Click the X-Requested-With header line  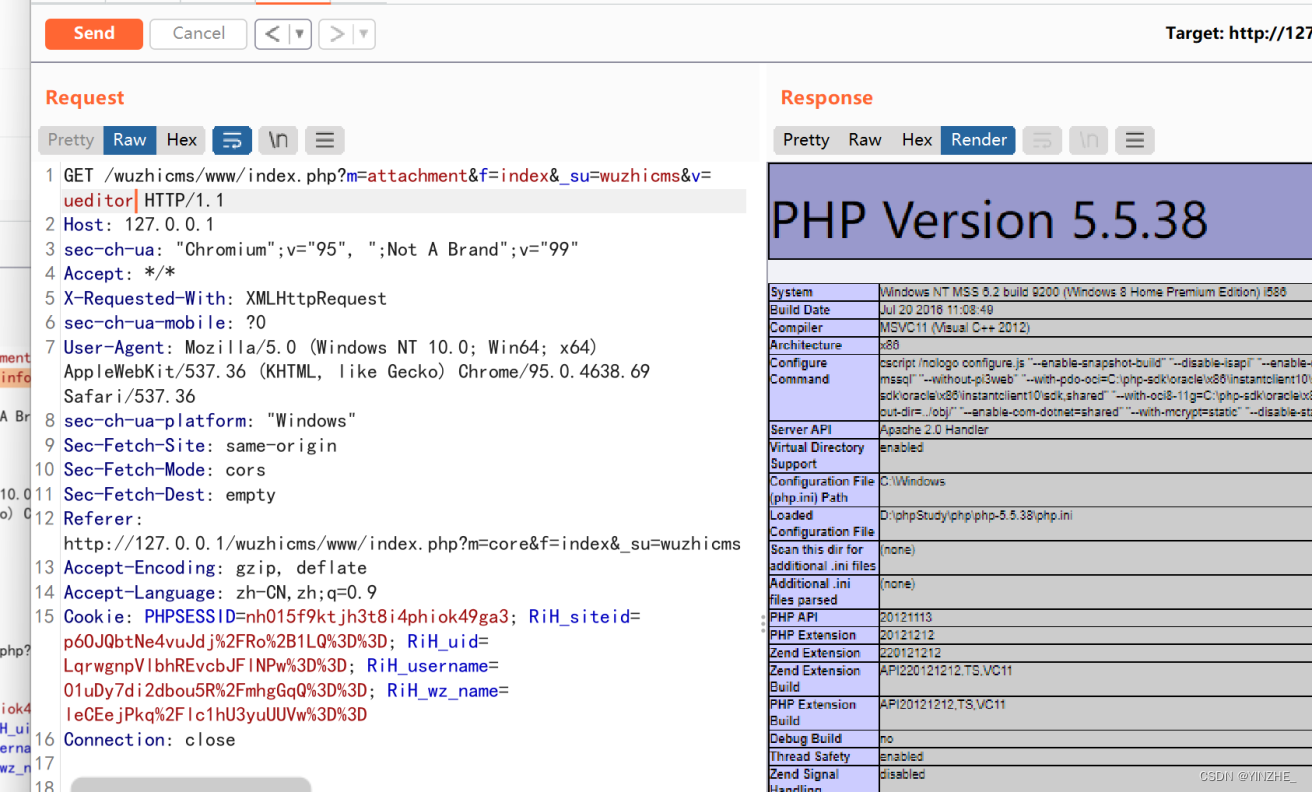[x=225, y=298]
